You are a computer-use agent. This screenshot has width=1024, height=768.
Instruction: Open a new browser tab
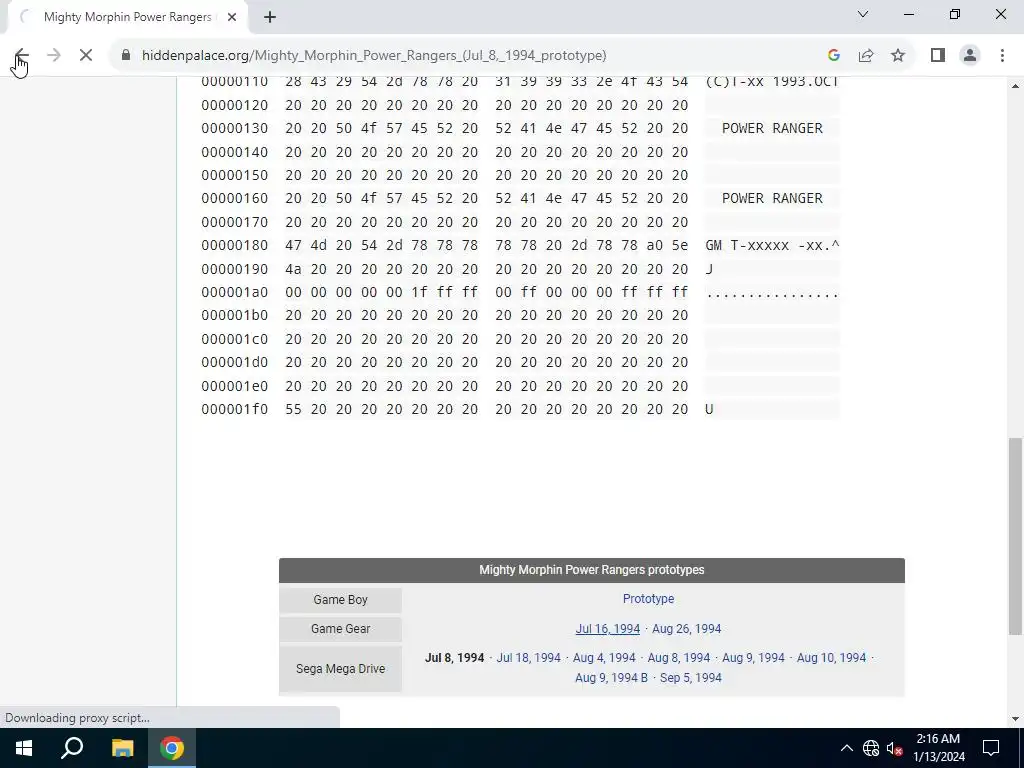point(270,17)
